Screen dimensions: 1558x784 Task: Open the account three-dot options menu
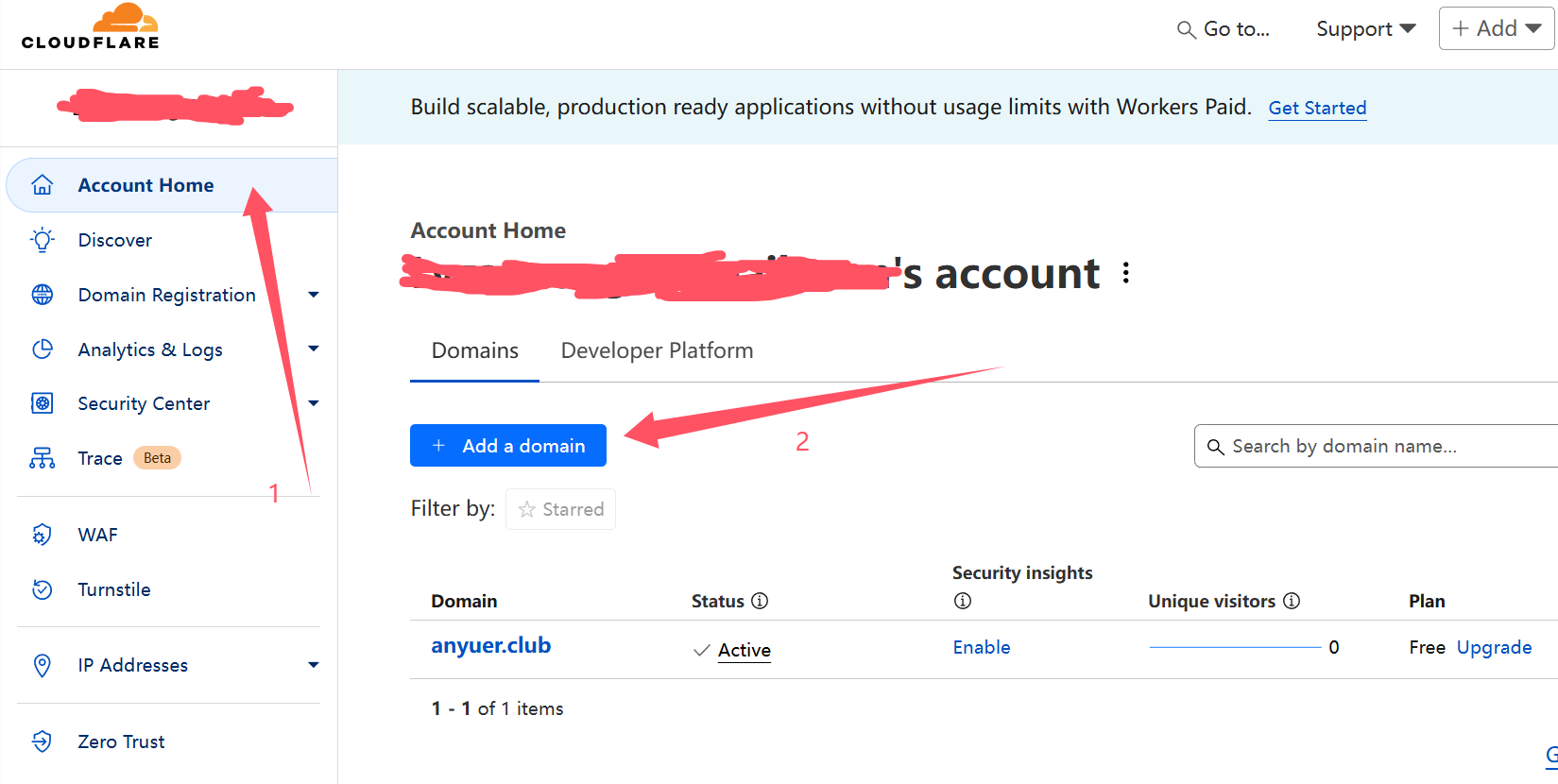pos(1125,274)
